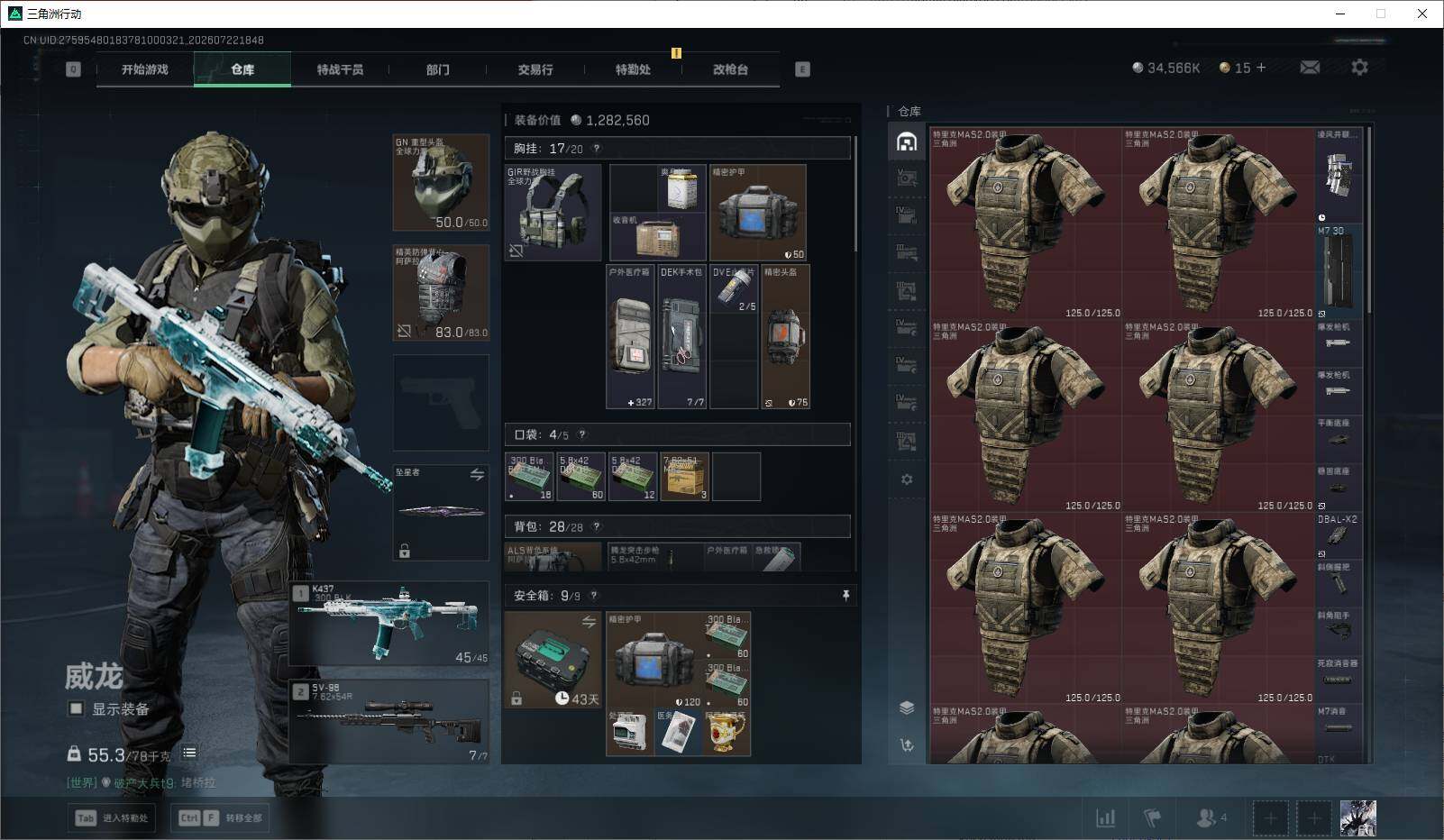Swap the safe box container

pyautogui.click(x=589, y=622)
